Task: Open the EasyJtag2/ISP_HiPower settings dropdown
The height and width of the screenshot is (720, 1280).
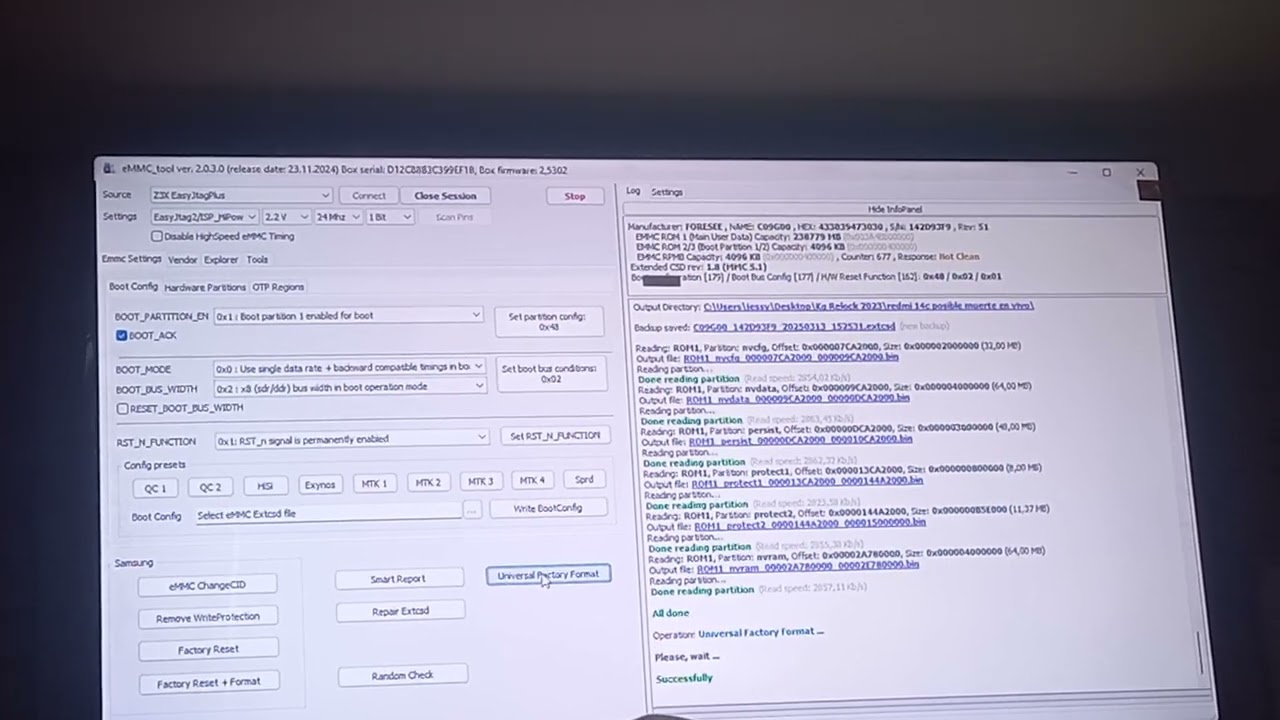Action: (x=204, y=216)
